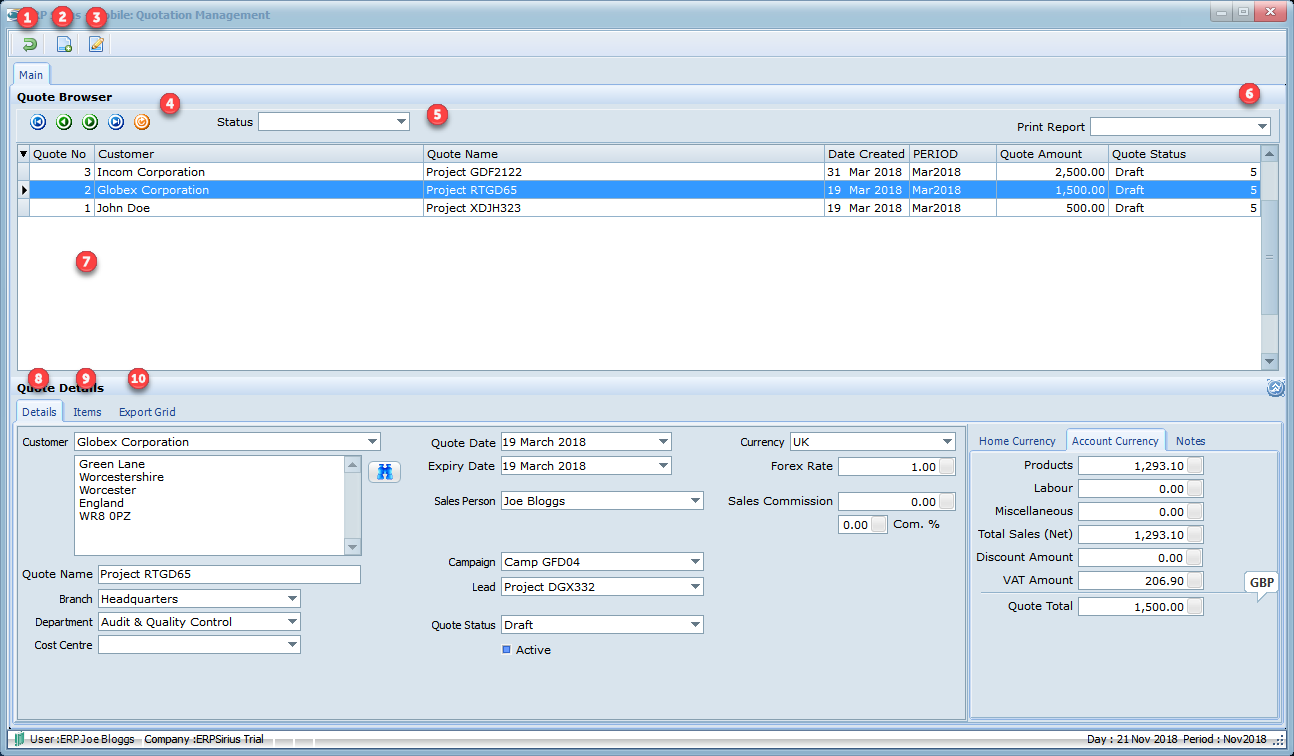Open the Status filter dropdown

point(401,121)
